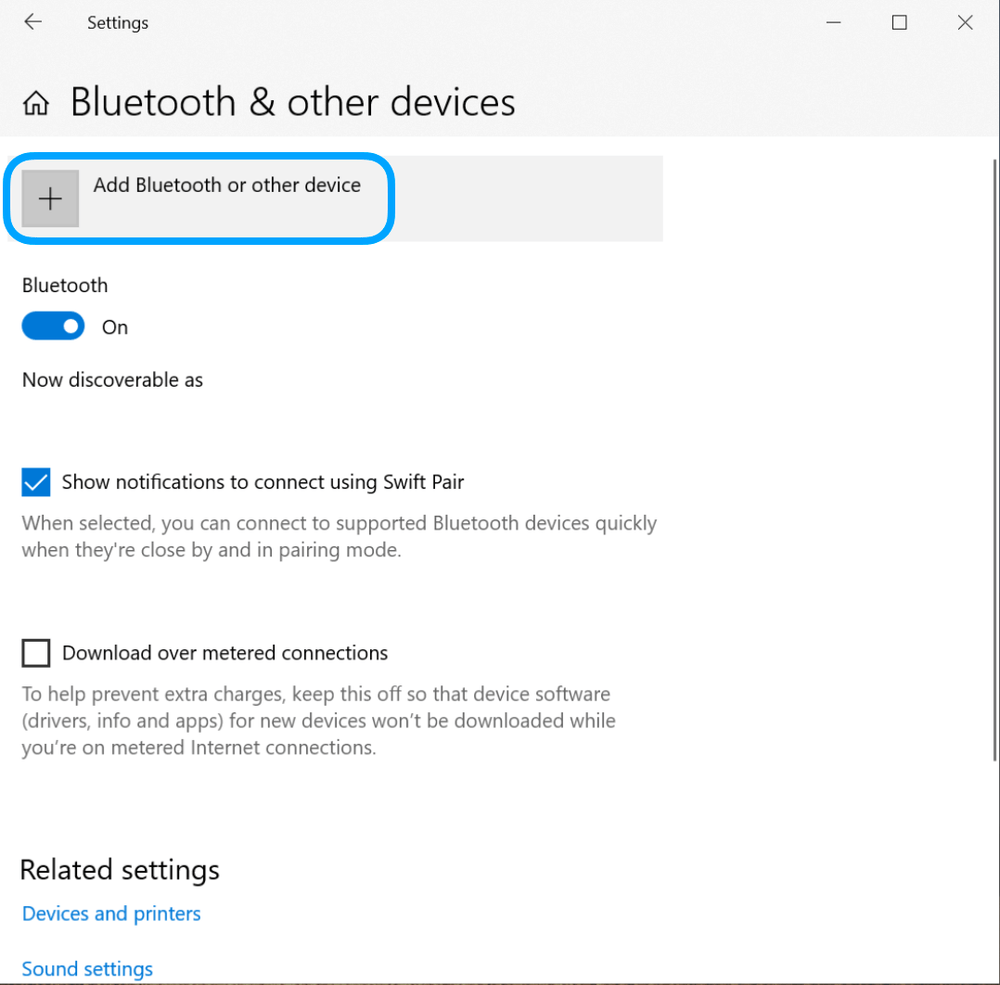Click the "Download over metered connections" label text

pos(225,653)
